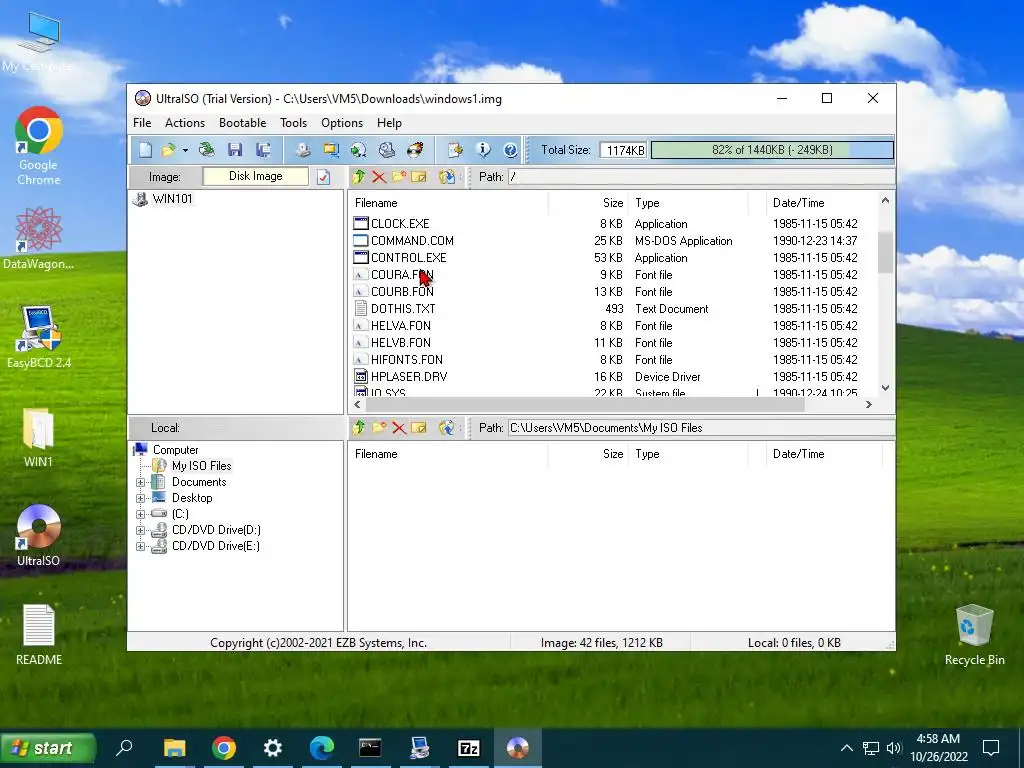The width and height of the screenshot is (1024, 768).
Task: Click the Convert disc icon with green arrow
Action: 359,150
